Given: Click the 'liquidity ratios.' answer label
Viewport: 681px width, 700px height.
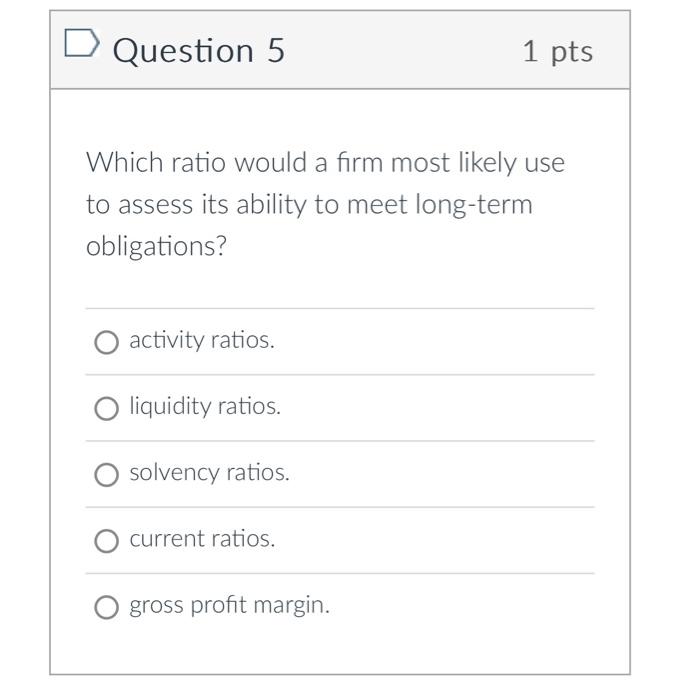Looking at the screenshot, I should [x=205, y=406].
